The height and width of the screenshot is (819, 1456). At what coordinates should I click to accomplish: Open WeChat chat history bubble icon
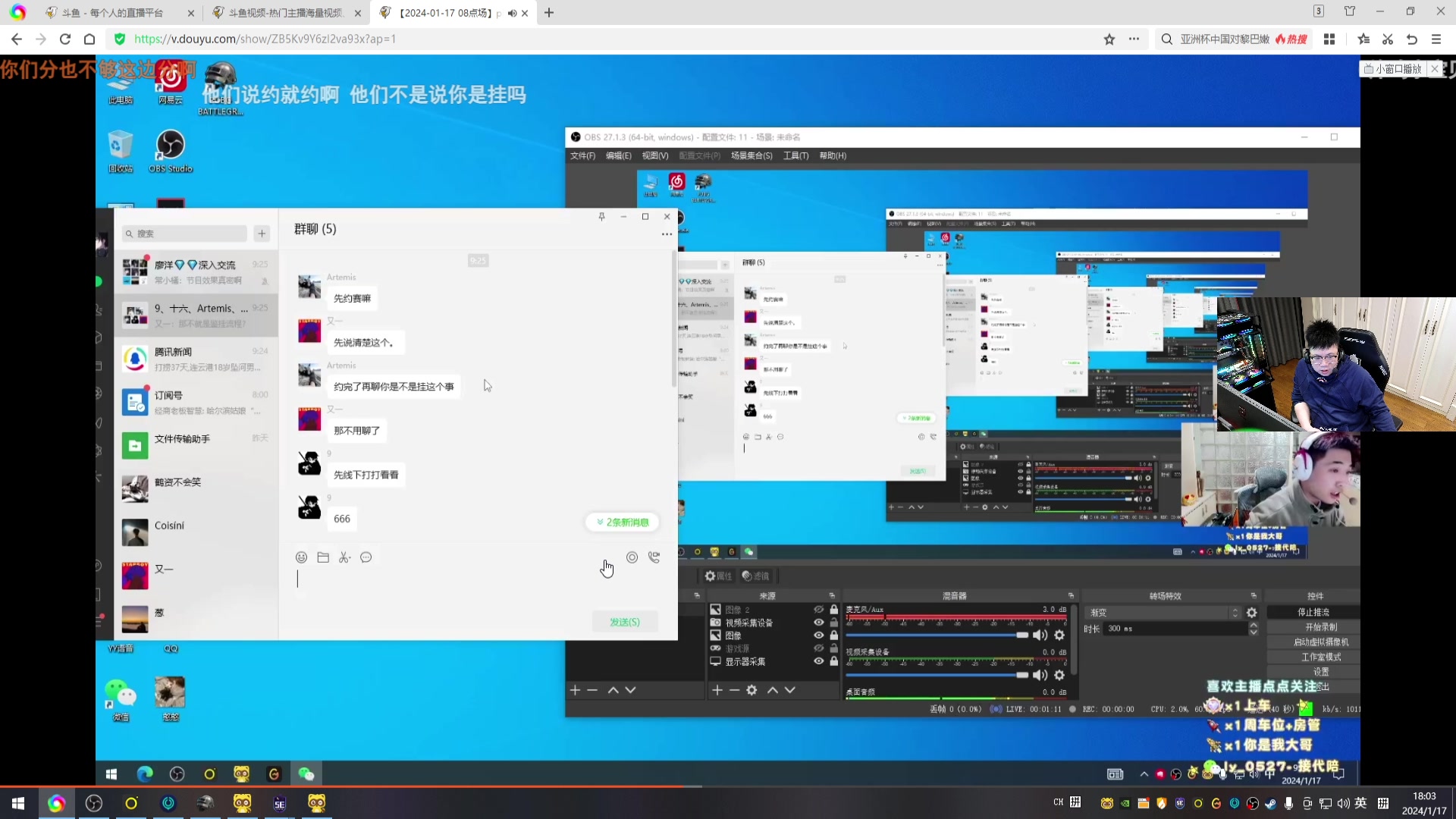(x=366, y=557)
